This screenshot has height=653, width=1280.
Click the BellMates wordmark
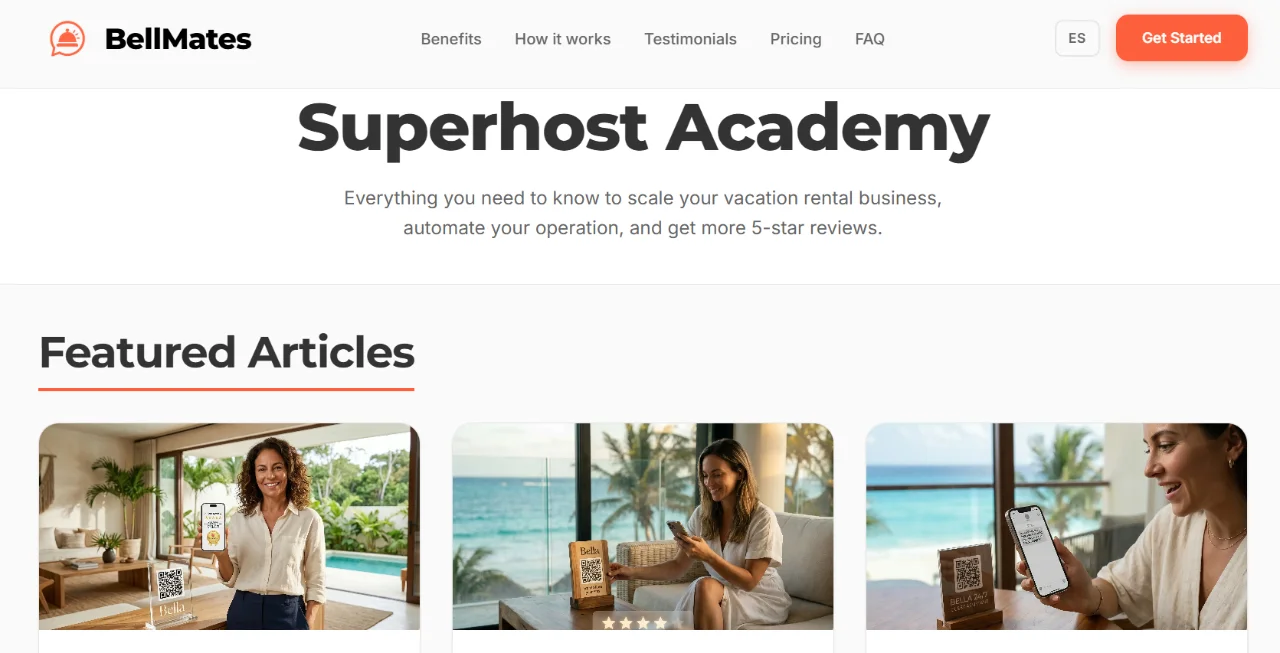(x=178, y=39)
